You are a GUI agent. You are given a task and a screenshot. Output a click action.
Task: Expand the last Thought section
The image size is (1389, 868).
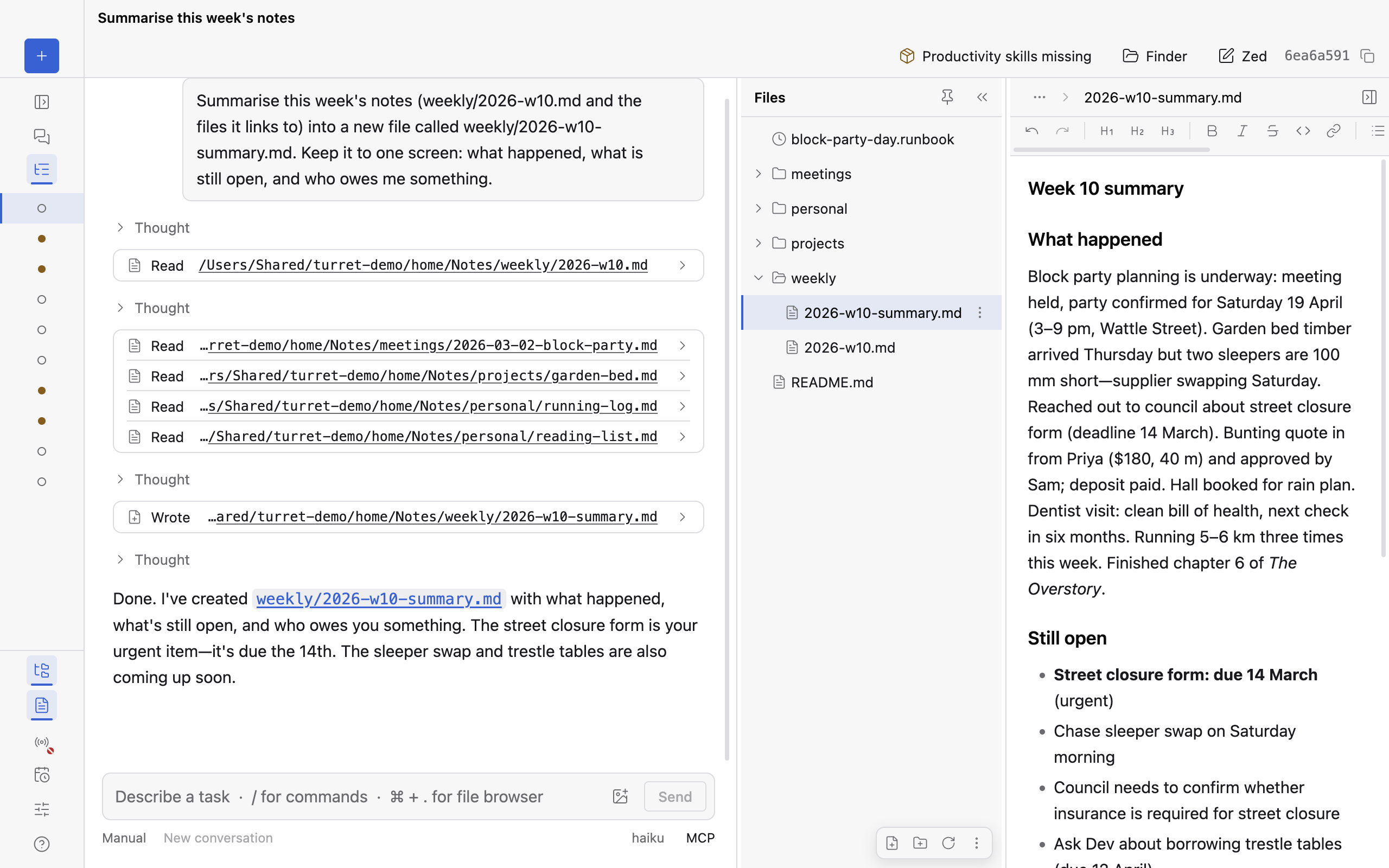tap(152, 560)
